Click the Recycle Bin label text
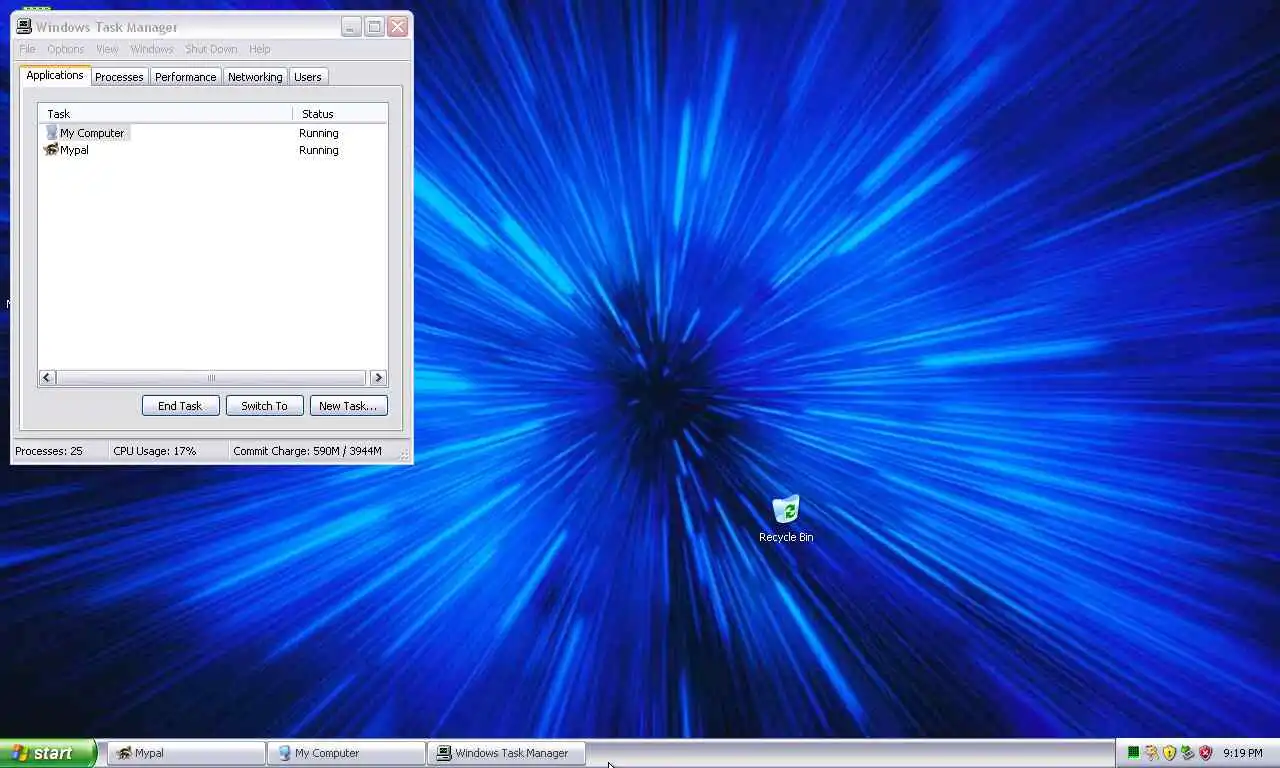 (786, 537)
